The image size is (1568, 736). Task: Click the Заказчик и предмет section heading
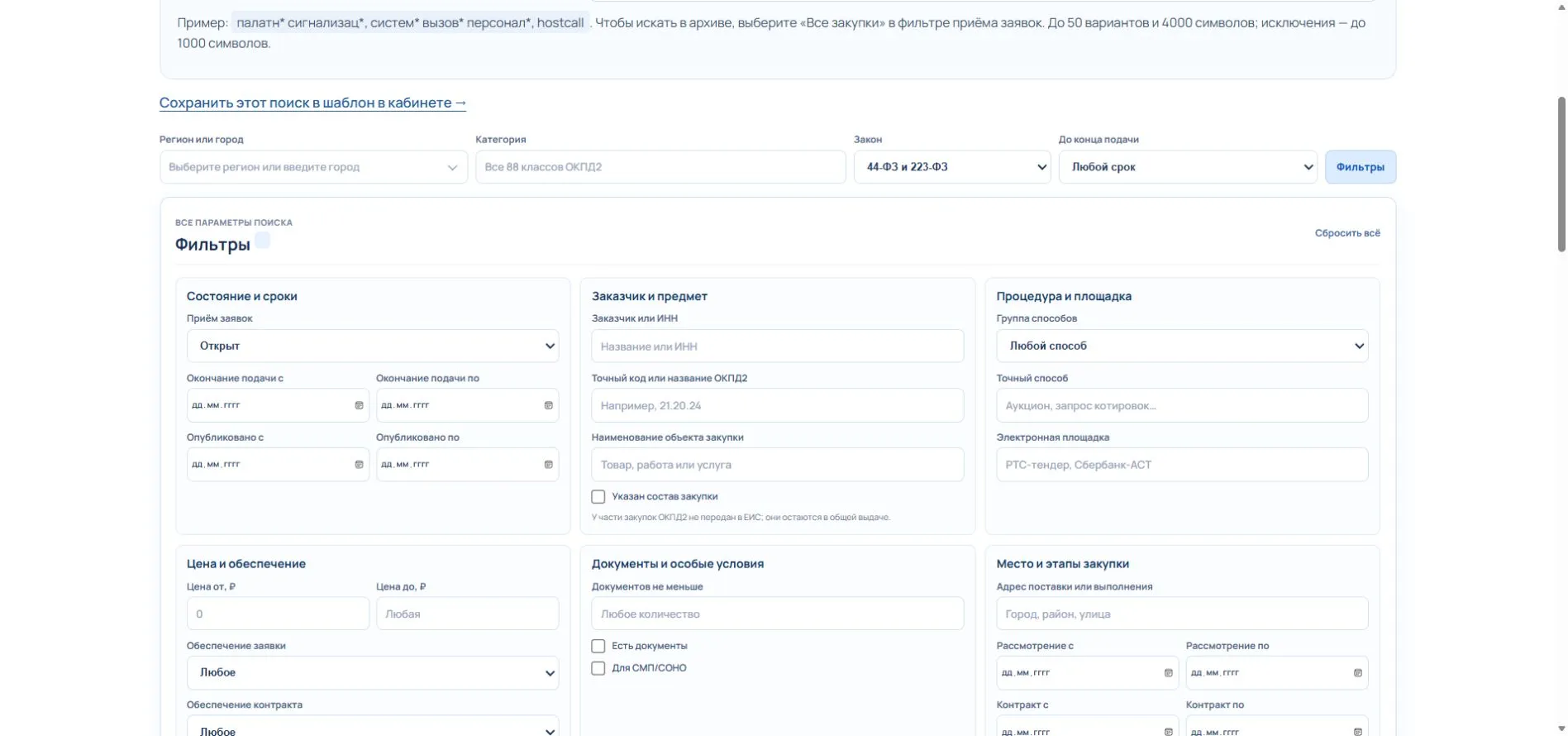(x=650, y=296)
